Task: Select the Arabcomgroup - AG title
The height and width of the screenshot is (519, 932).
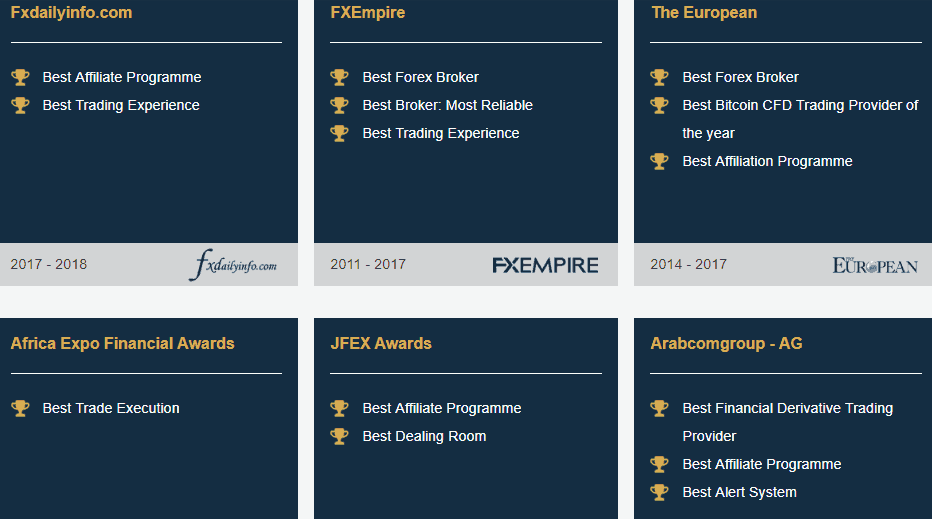Action: pos(726,344)
